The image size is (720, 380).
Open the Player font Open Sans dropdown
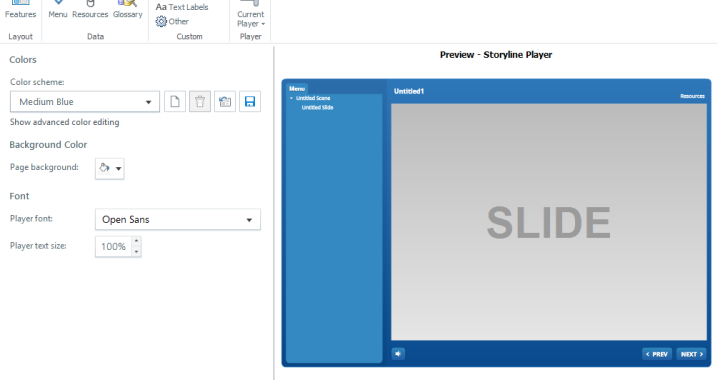coord(178,219)
